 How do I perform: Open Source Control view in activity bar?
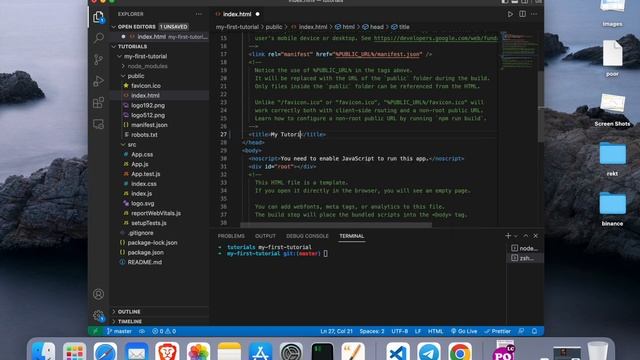pyautogui.click(x=98, y=60)
